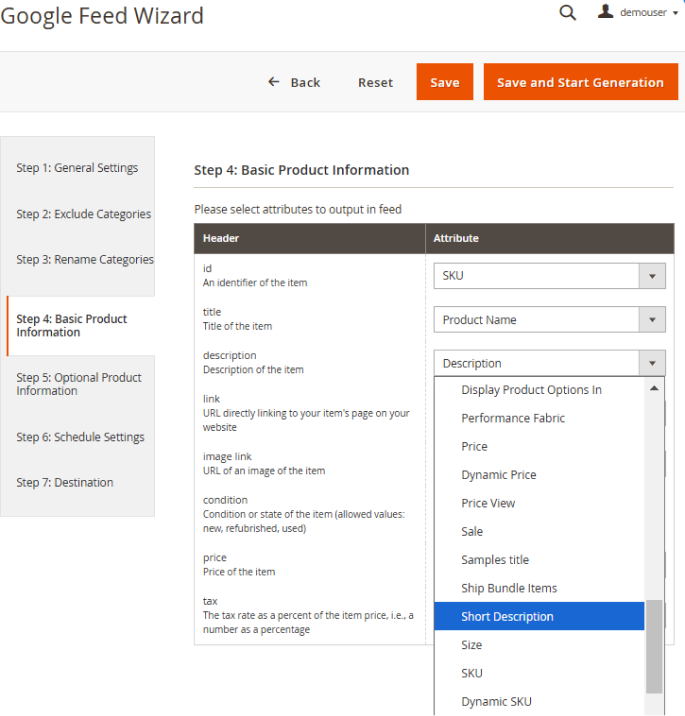This screenshot has height=716, width=685.
Task: Click the 'Description of the item' text
Action: (253, 369)
